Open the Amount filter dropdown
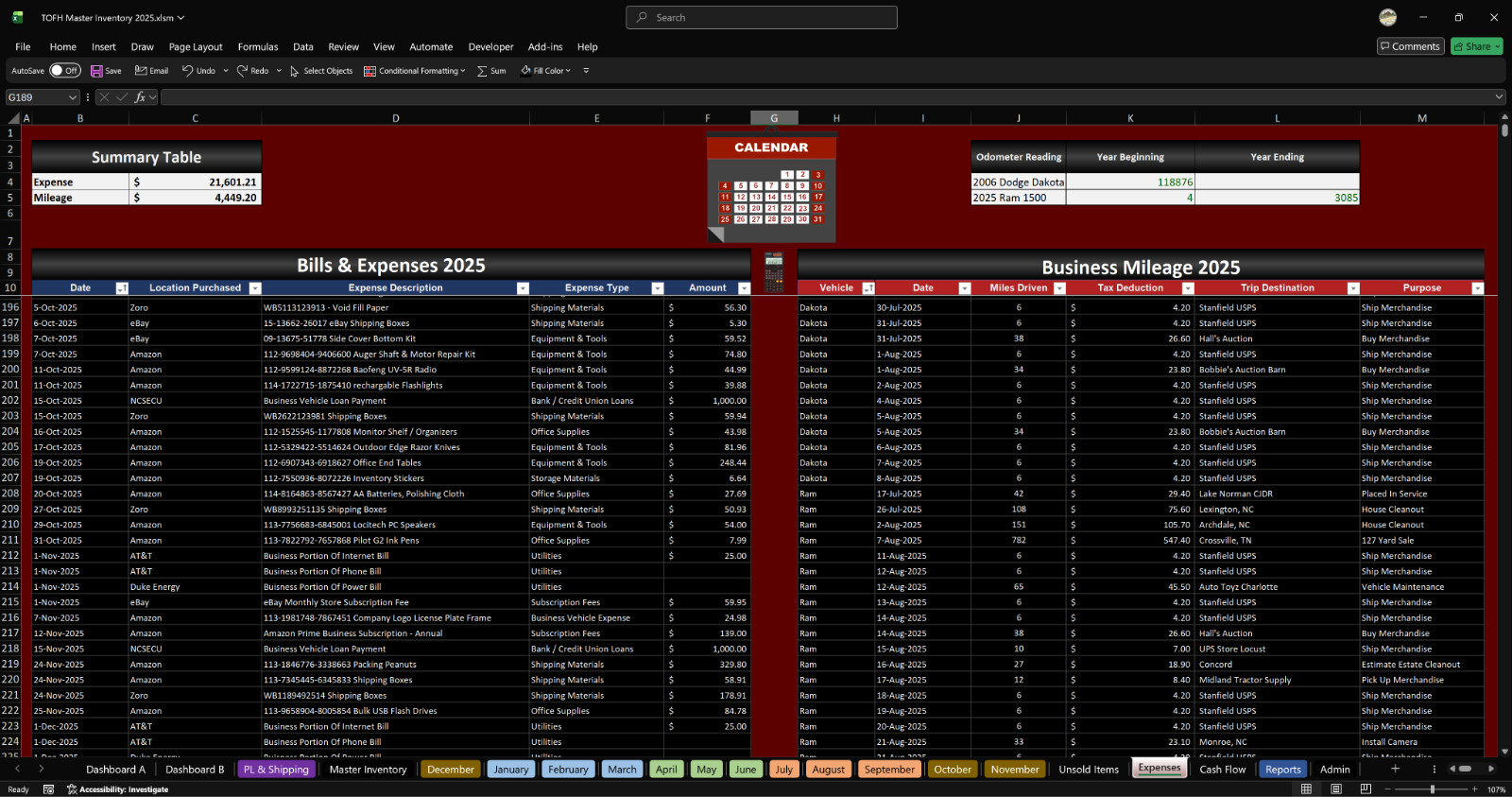The image size is (1512, 797). [x=744, y=288]
